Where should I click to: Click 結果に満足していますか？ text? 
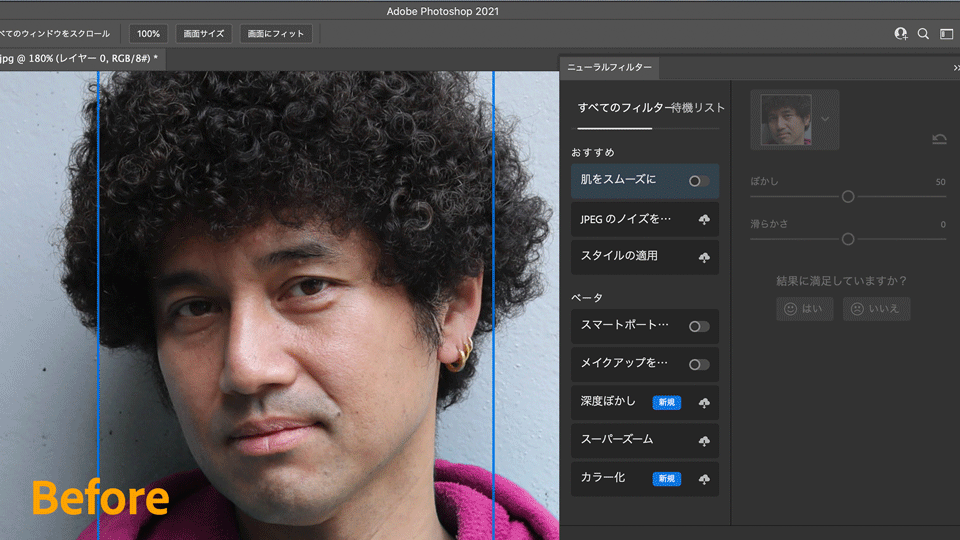tap(841, 281)
